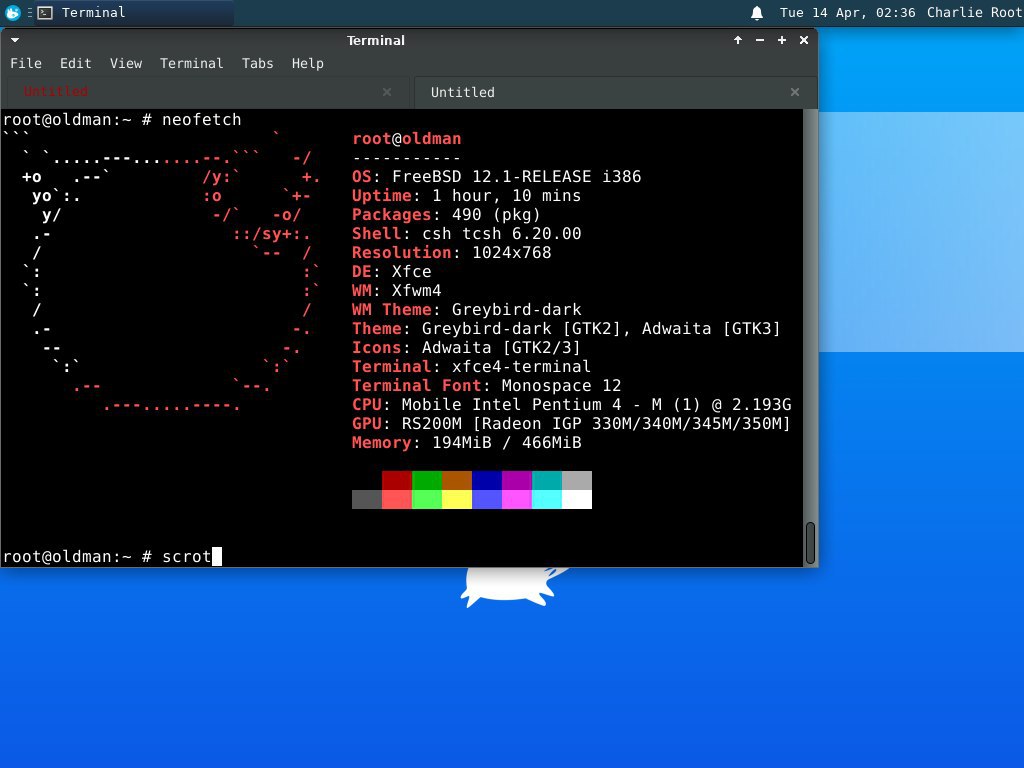The height and width of the screenshot is (768, 1024).
Task: Click the dark red color block
Action: (397, 480)
